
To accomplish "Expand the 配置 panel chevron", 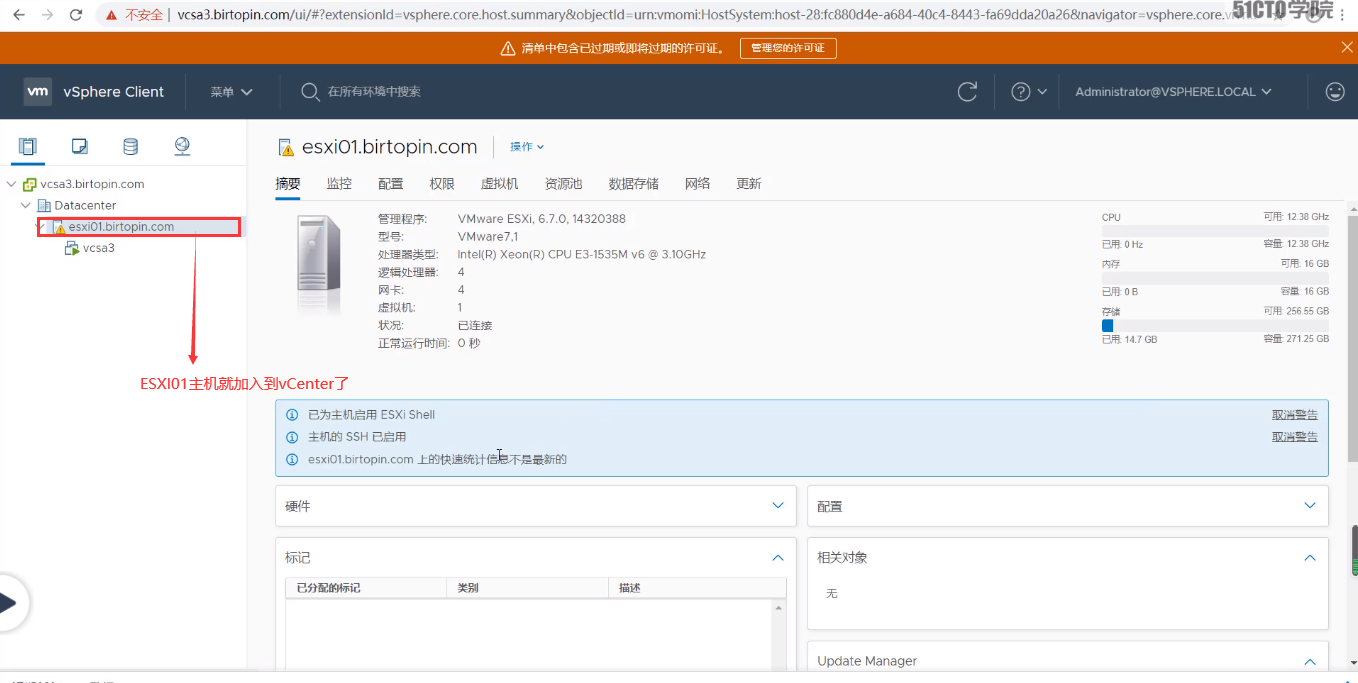I will [1310, 506].
